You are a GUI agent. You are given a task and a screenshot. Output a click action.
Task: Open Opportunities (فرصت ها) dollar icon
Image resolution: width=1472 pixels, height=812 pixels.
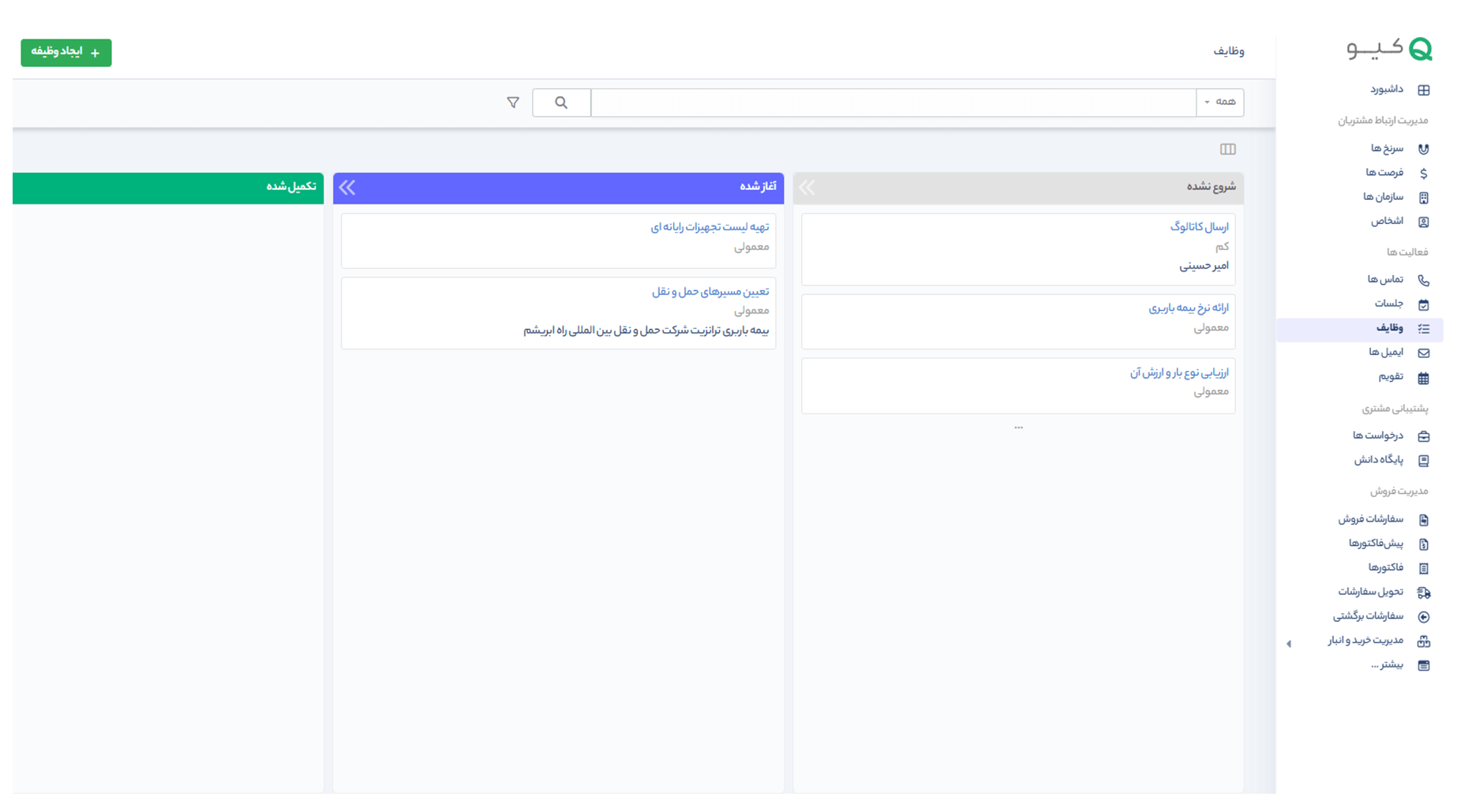[1423, 174]
